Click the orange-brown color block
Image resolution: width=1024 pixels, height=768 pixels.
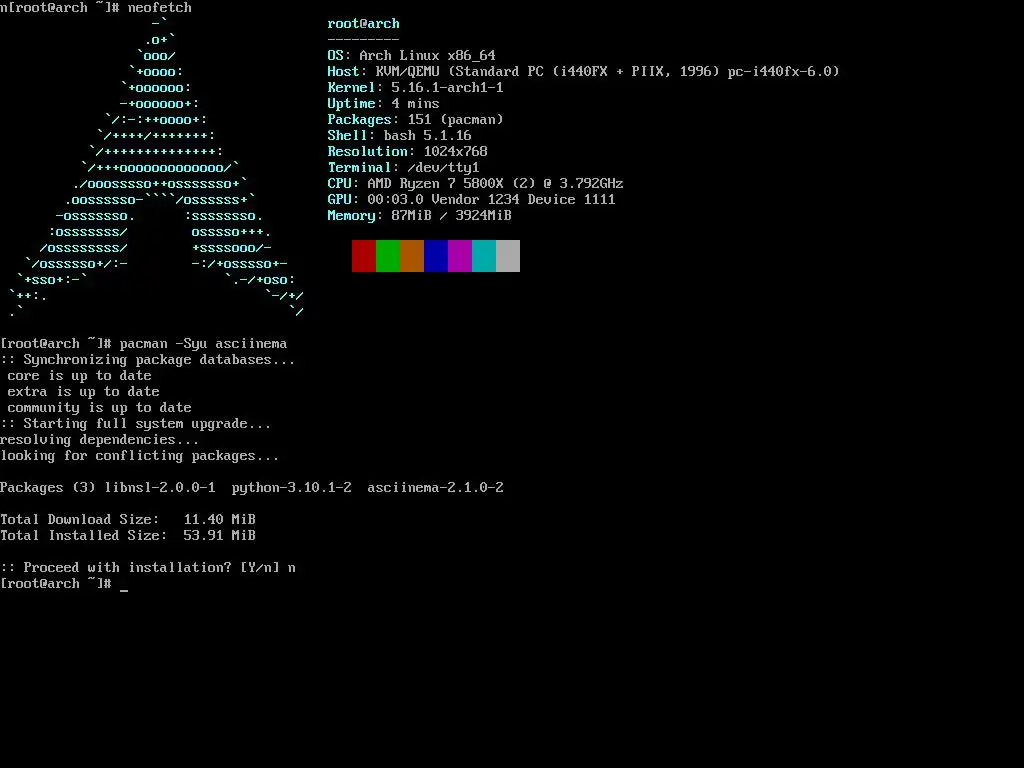412,255
